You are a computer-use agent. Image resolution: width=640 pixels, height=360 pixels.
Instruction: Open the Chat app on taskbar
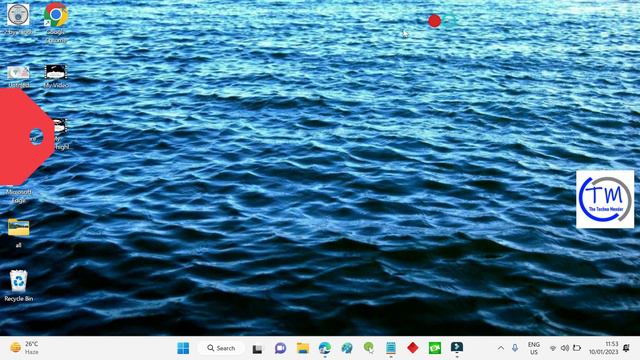(x=280, y=348)
